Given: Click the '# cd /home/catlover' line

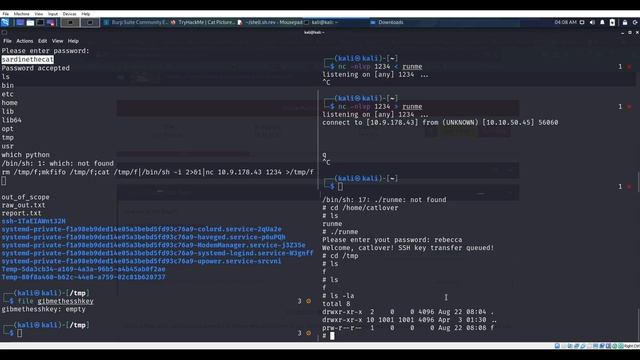Looking at the screenshot, I should [360, 208].
